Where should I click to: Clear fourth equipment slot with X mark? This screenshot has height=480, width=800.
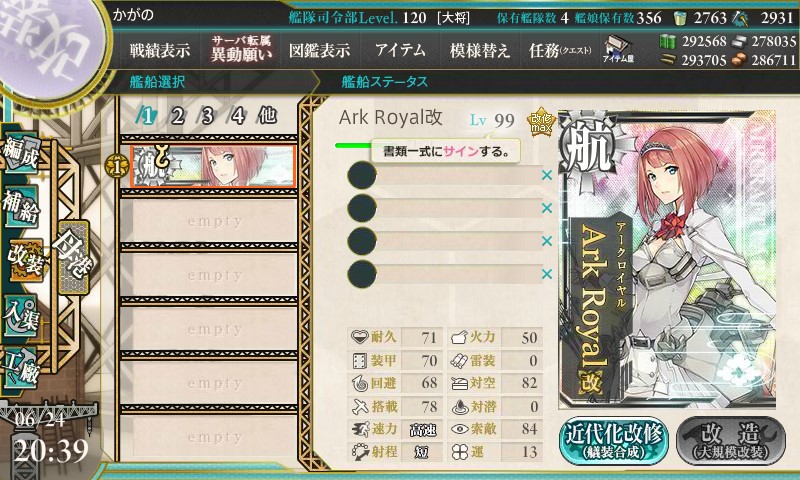547,274
